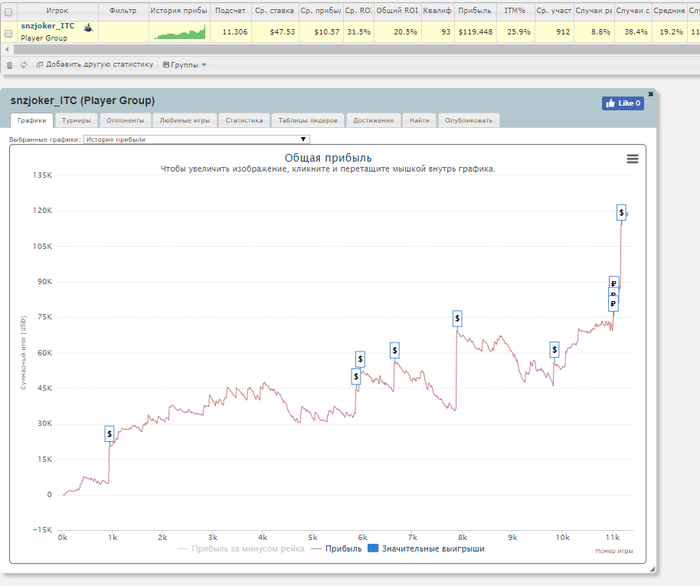This screenshot has height=586, width=700.
Task: Open the Любимые игры tab
Action: (x=185, y=120)
